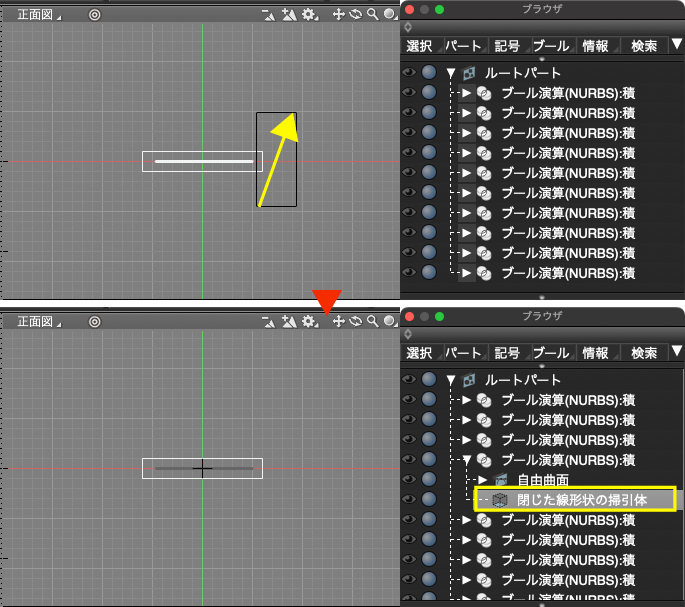685x607 pixels.
Task: Click the diamond icon under lower browser title
Action: [x=408, y=334]
